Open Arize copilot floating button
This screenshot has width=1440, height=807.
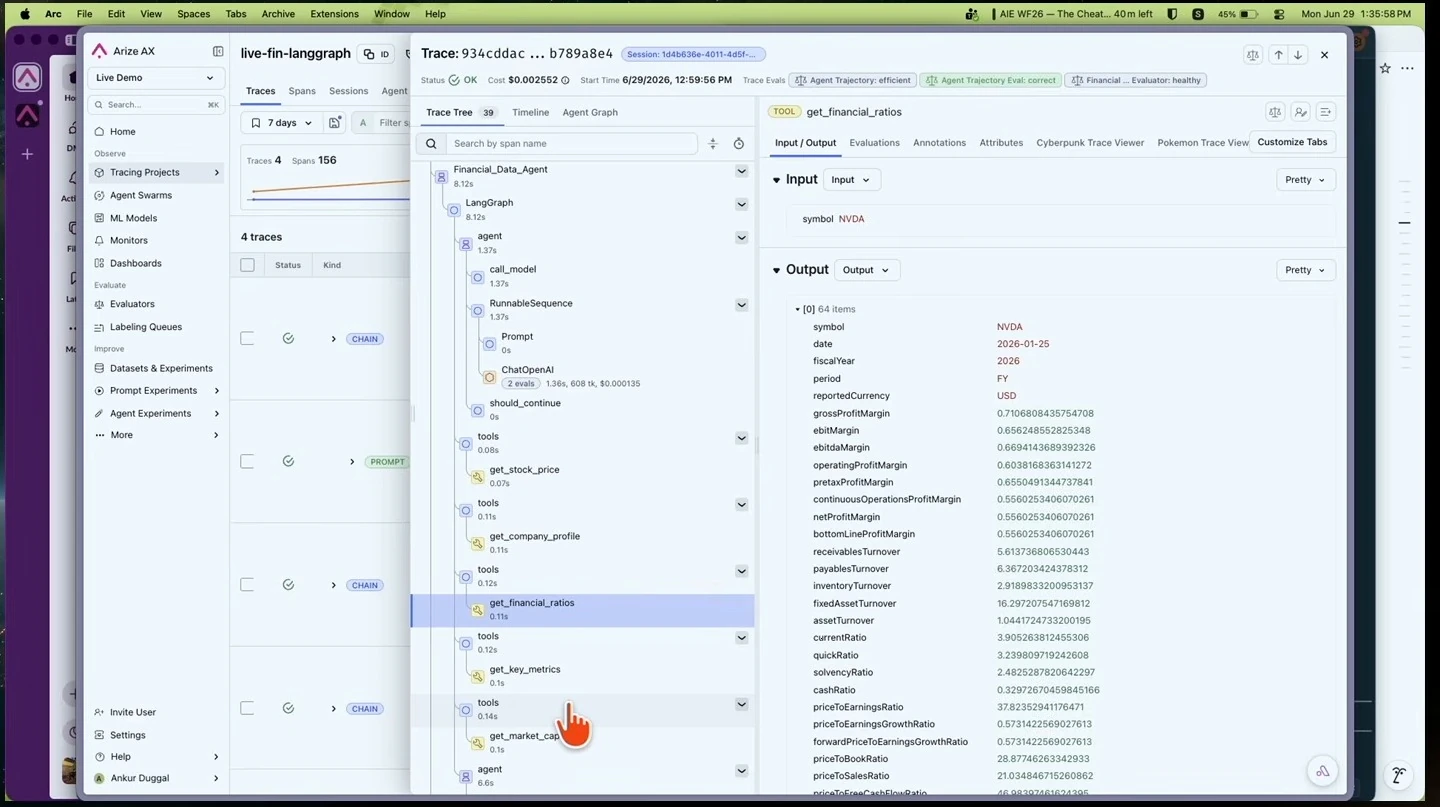pyautogui.click(x=1323, y=771)
